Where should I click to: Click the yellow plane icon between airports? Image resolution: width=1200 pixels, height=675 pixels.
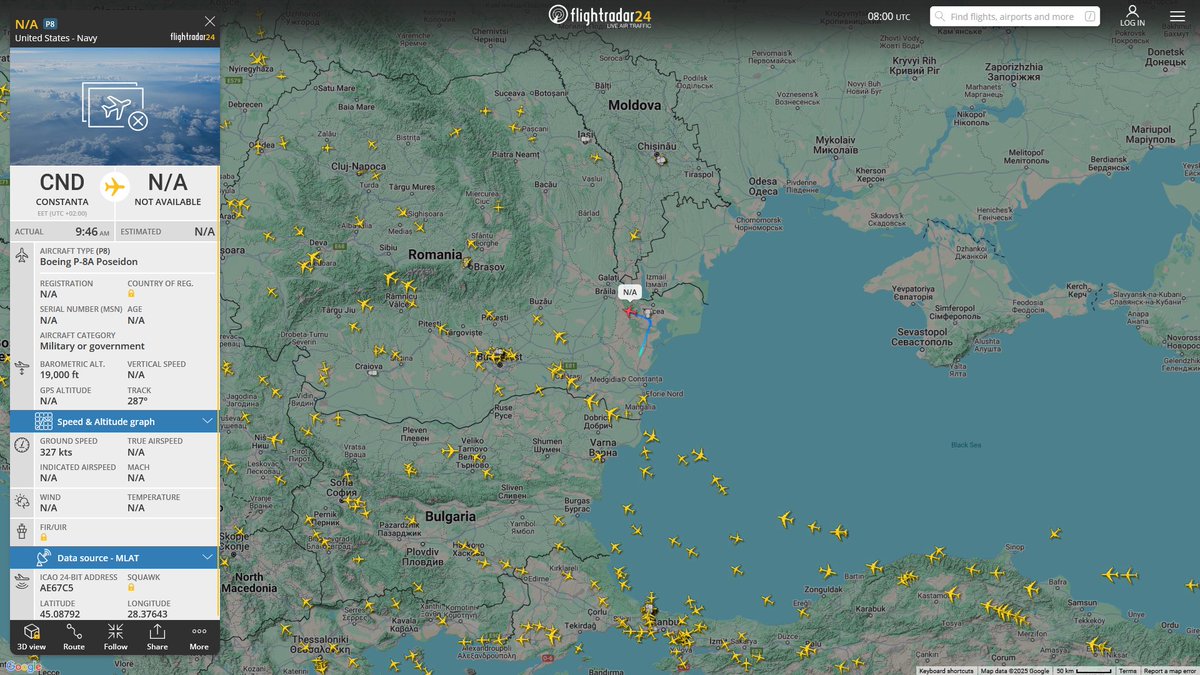pos(115,186)
